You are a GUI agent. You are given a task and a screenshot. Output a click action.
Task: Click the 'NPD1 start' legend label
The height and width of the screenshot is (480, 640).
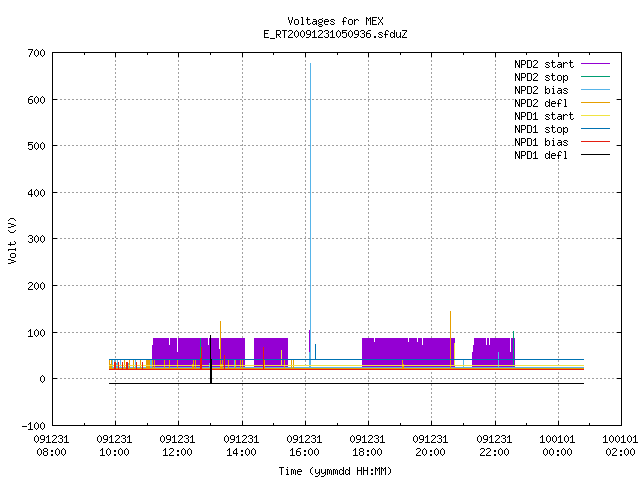click(544, 116)
